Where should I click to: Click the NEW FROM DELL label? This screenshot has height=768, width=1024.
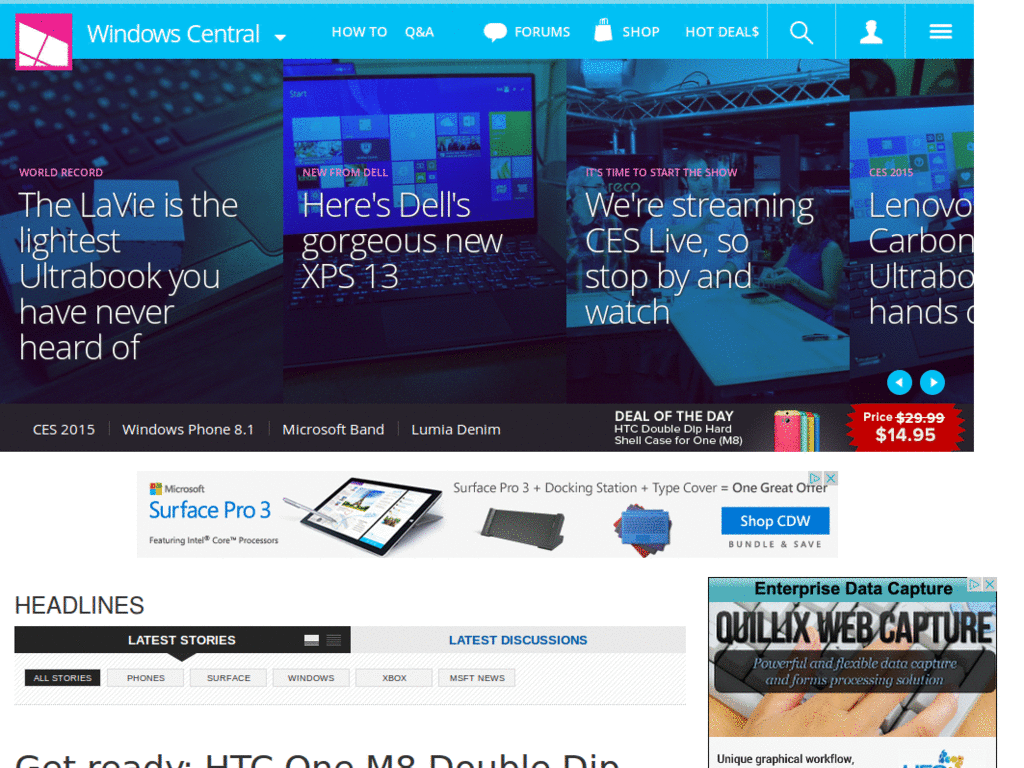click(345, 172)
